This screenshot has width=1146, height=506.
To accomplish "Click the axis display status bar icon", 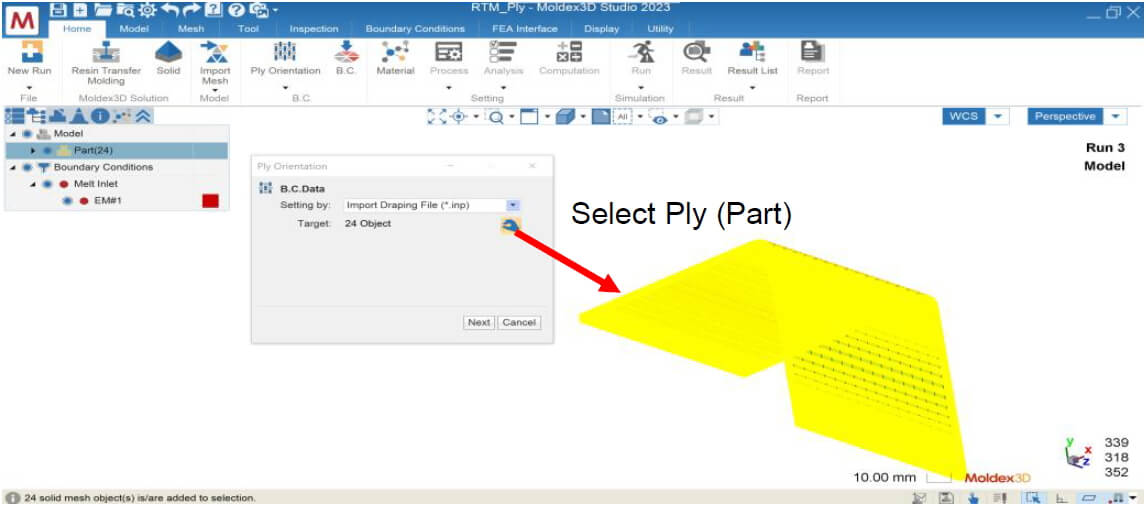I will [1060, 497].
